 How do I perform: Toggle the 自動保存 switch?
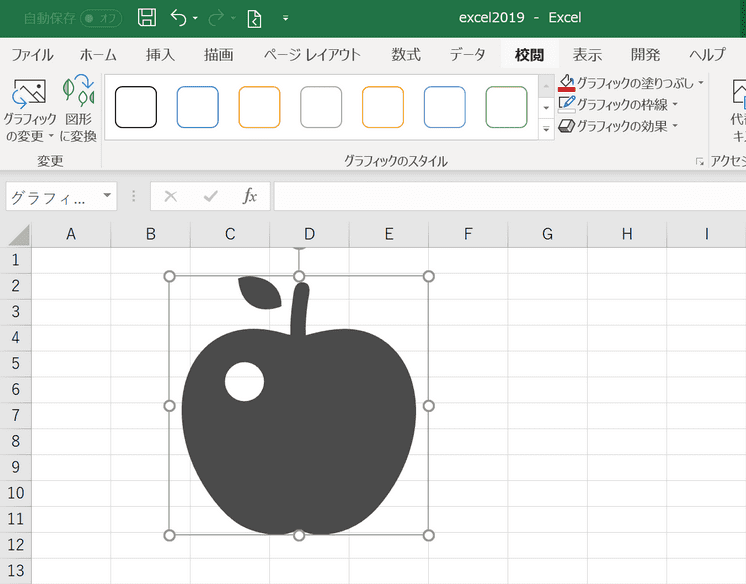pos(101,18)
